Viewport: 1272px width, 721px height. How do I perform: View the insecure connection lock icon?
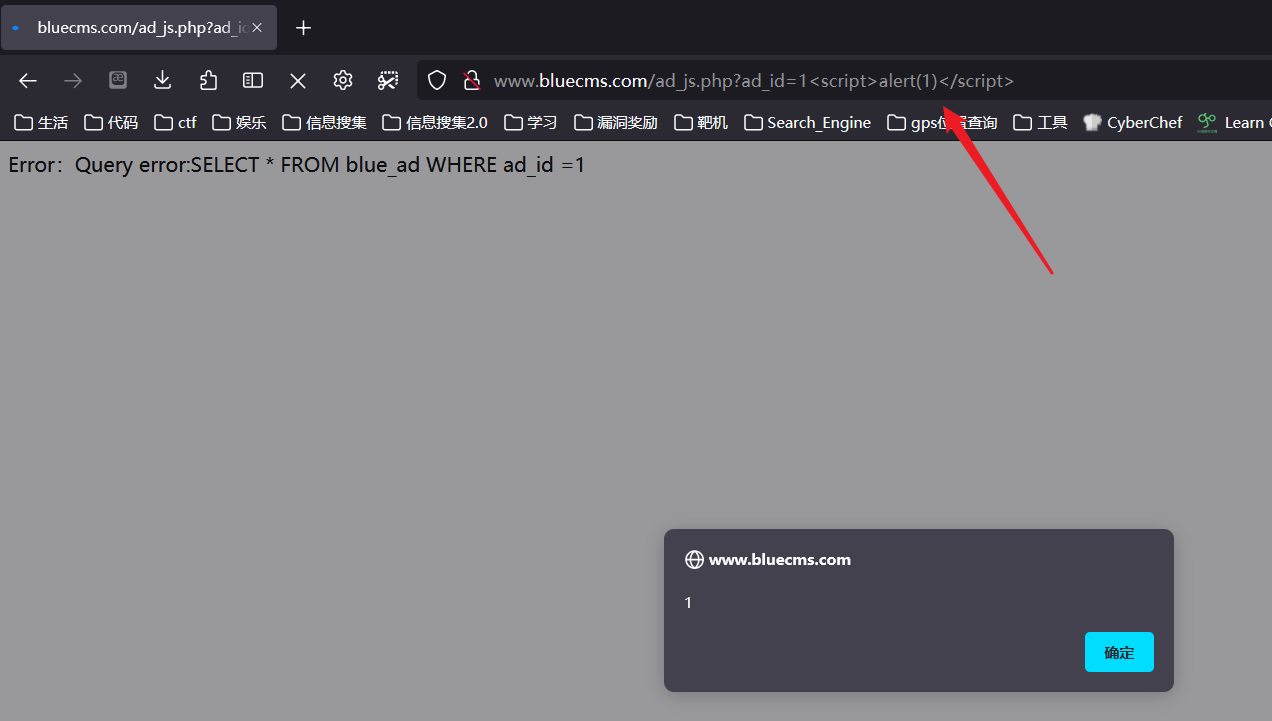[x=472, y=81]
